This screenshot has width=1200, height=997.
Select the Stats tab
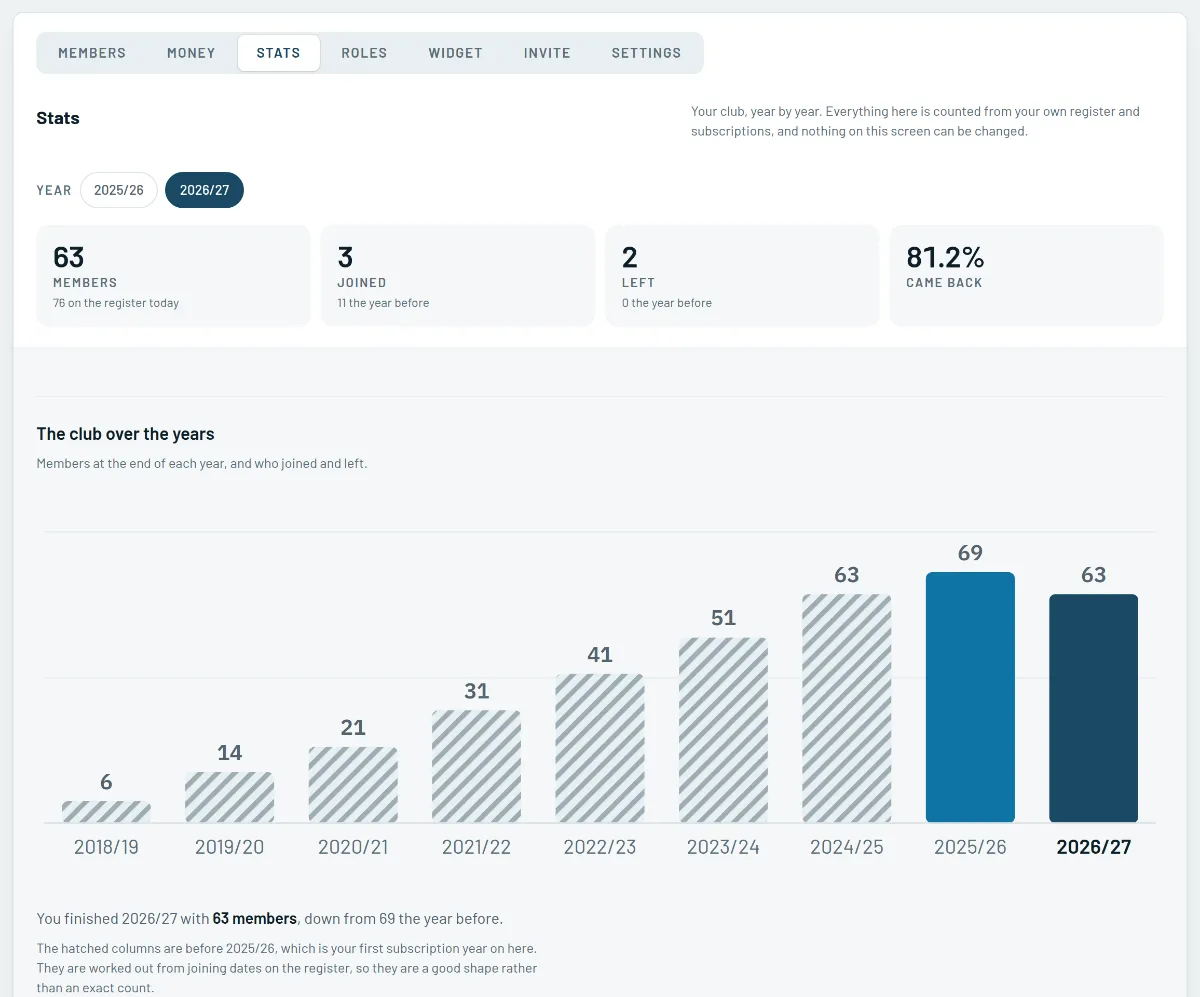(278, 53)
